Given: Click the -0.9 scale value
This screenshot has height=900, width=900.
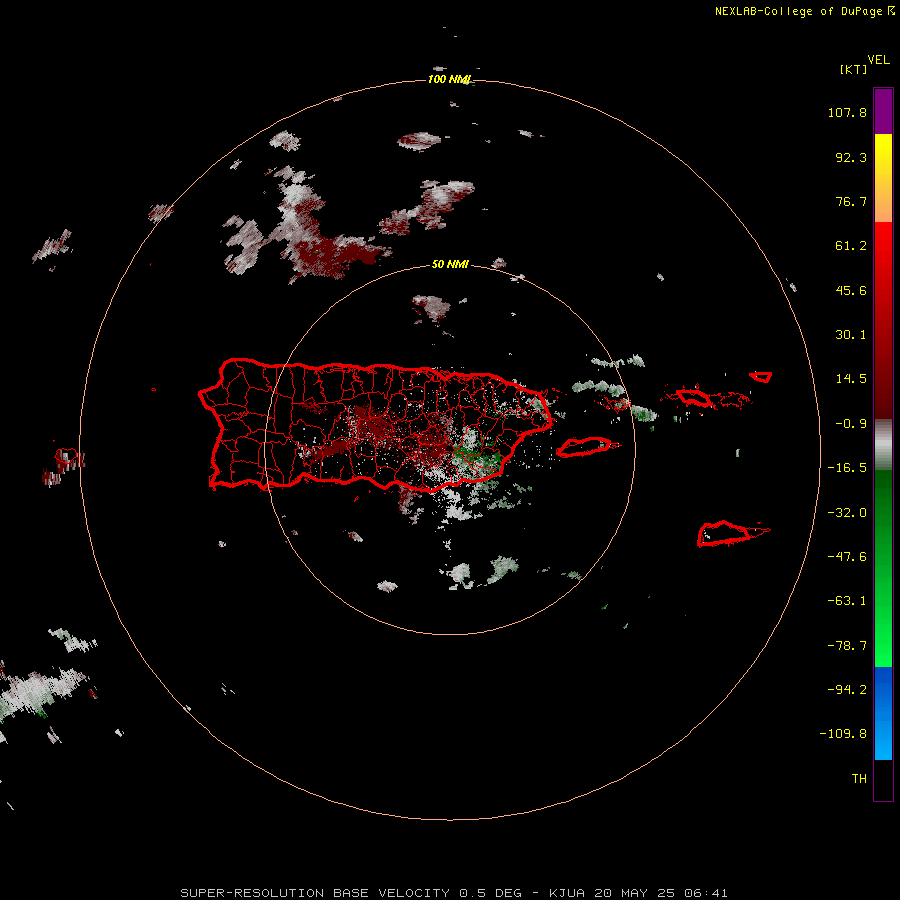Looking at the screenshot, I should pyautogui.click(x=851, y=424).
